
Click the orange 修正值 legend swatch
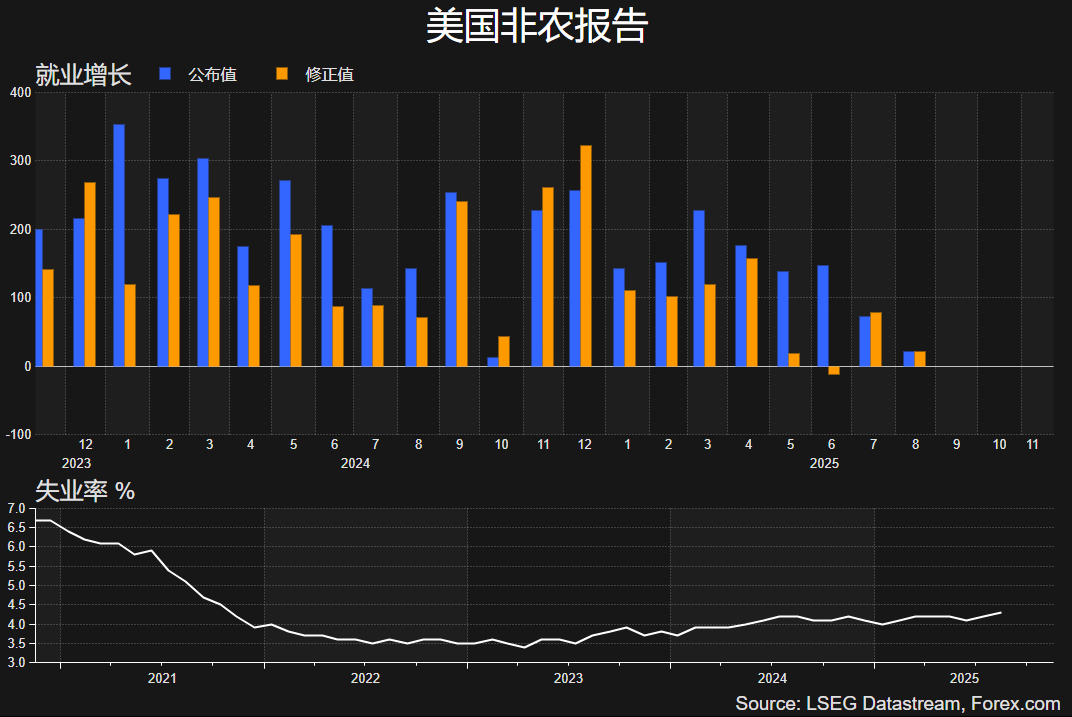coord(282,74)
